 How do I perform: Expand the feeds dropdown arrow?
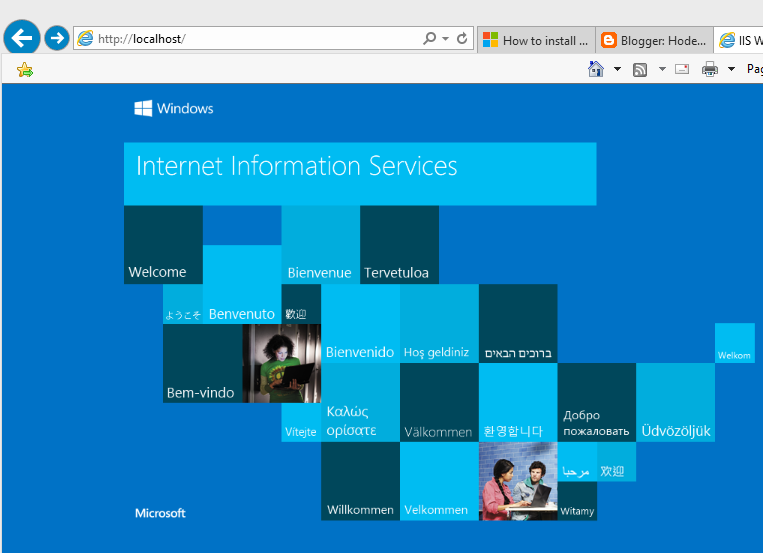(662, 69)
